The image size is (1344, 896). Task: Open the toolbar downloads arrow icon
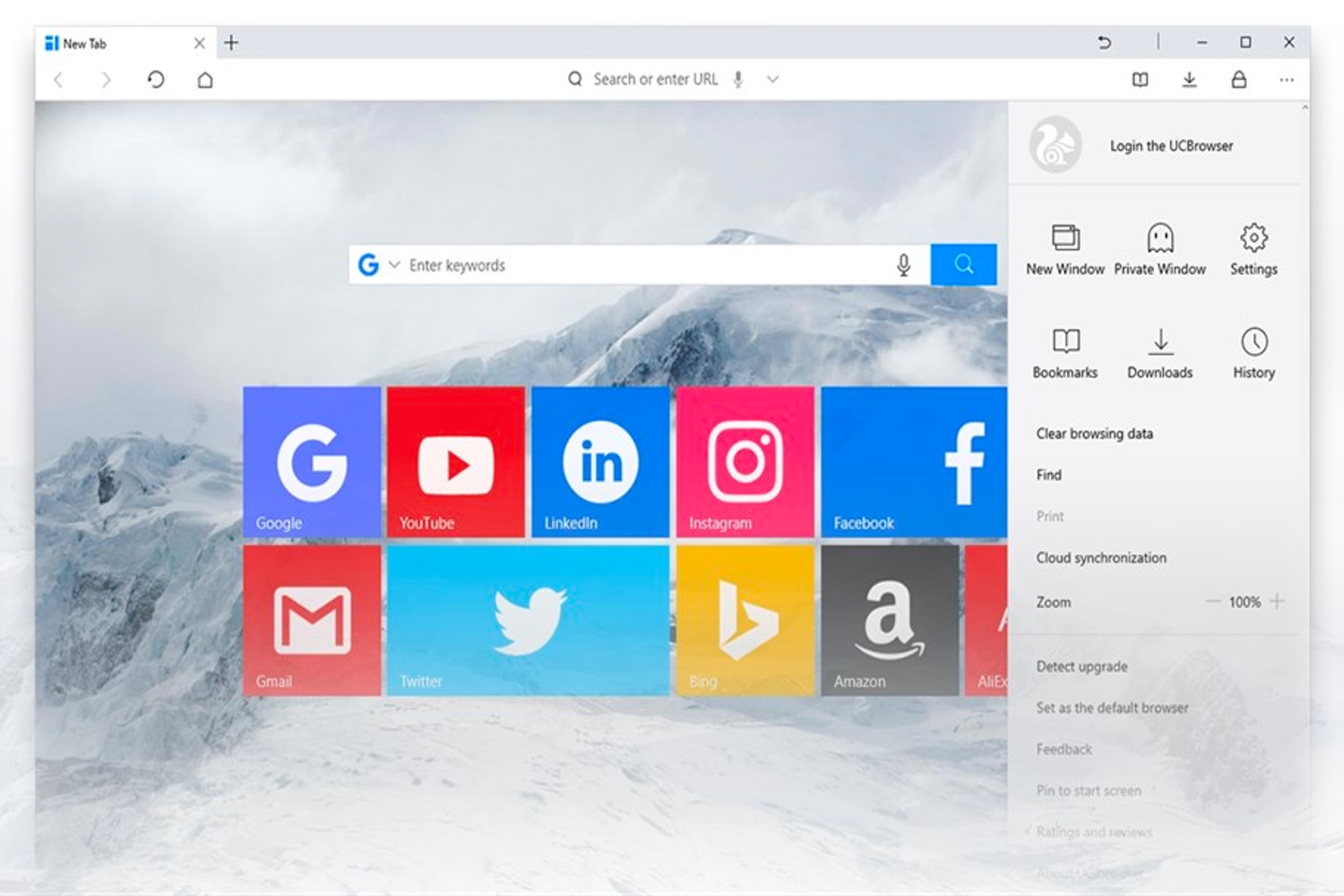[1189, 80]
